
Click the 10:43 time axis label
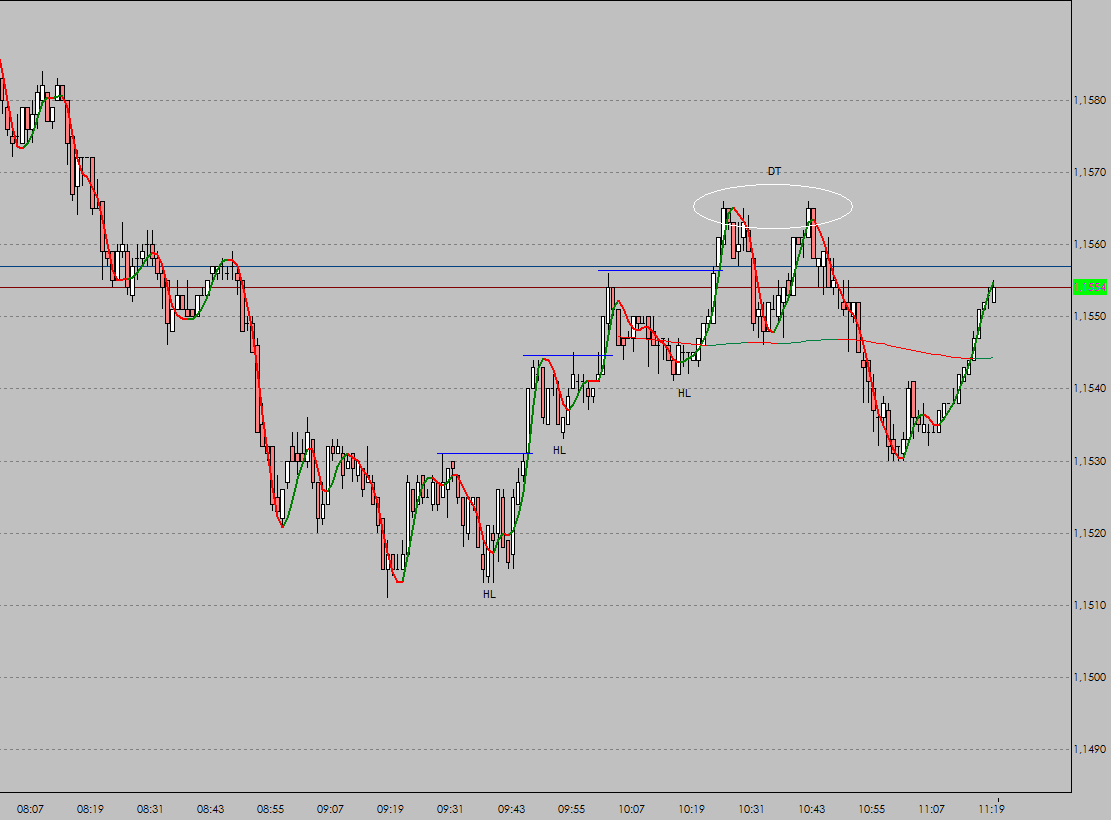click(x=811, y=809)
